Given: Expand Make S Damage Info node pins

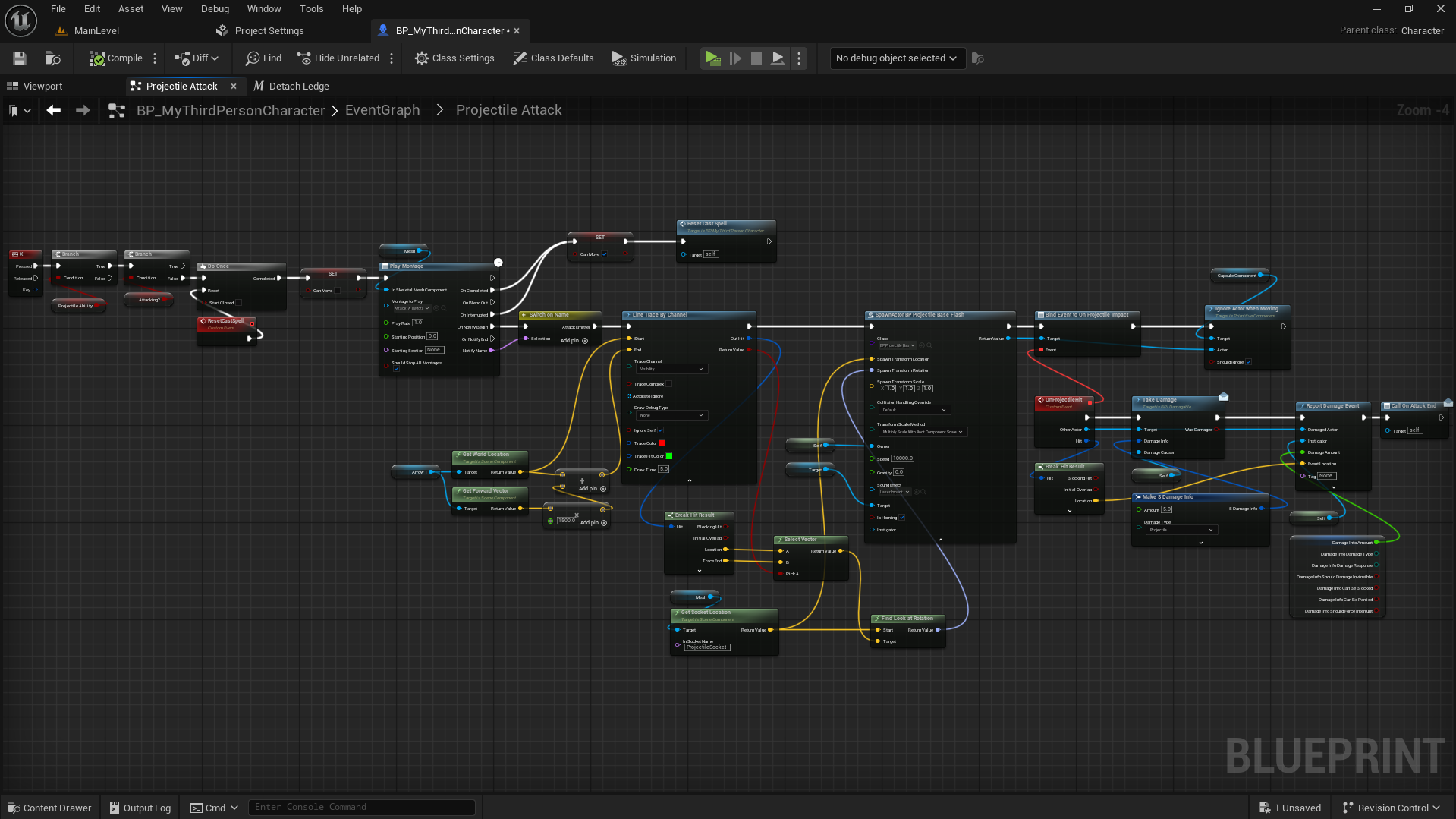Looking at the screenshot, I should (1200, 543).
